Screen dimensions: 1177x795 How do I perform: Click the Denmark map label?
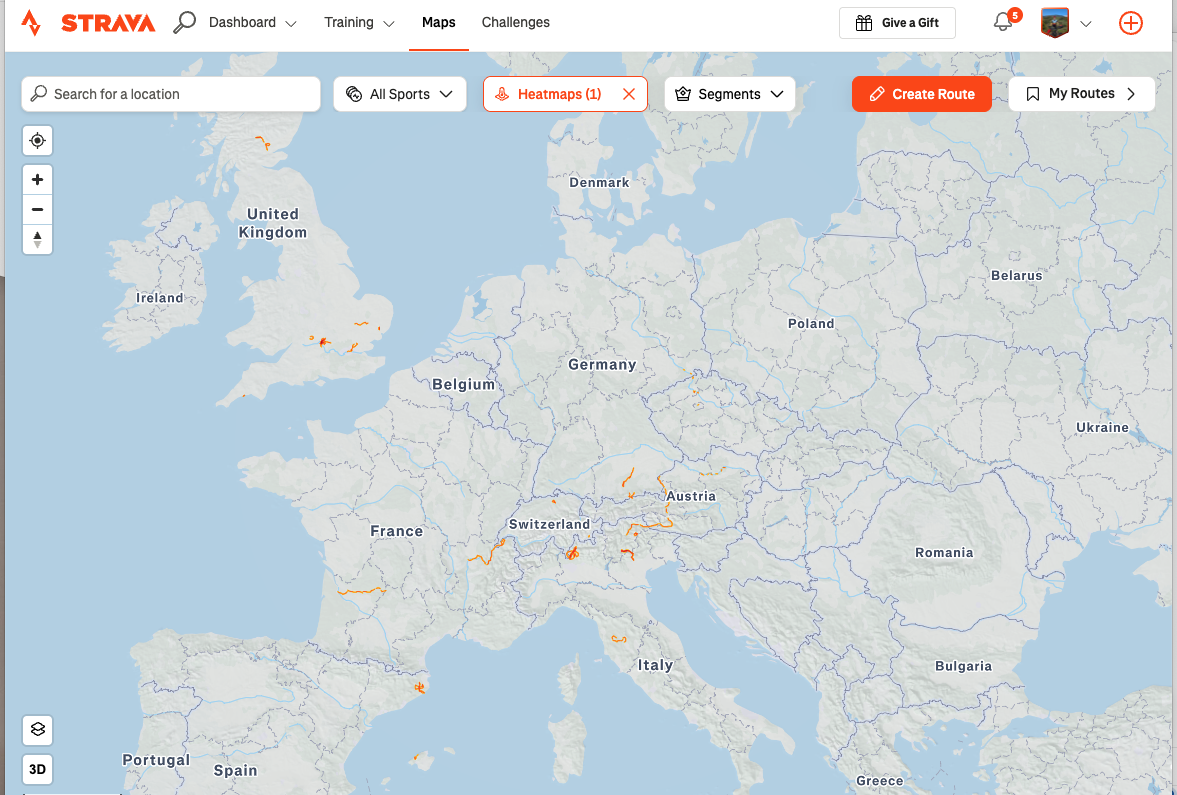[599, 182]
